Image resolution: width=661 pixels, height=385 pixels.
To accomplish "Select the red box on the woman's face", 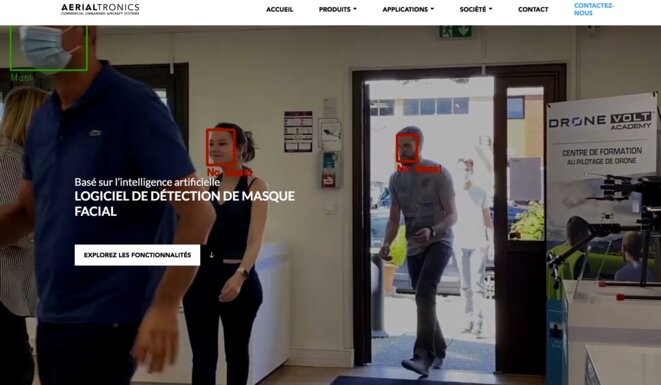I will point(221,147).
